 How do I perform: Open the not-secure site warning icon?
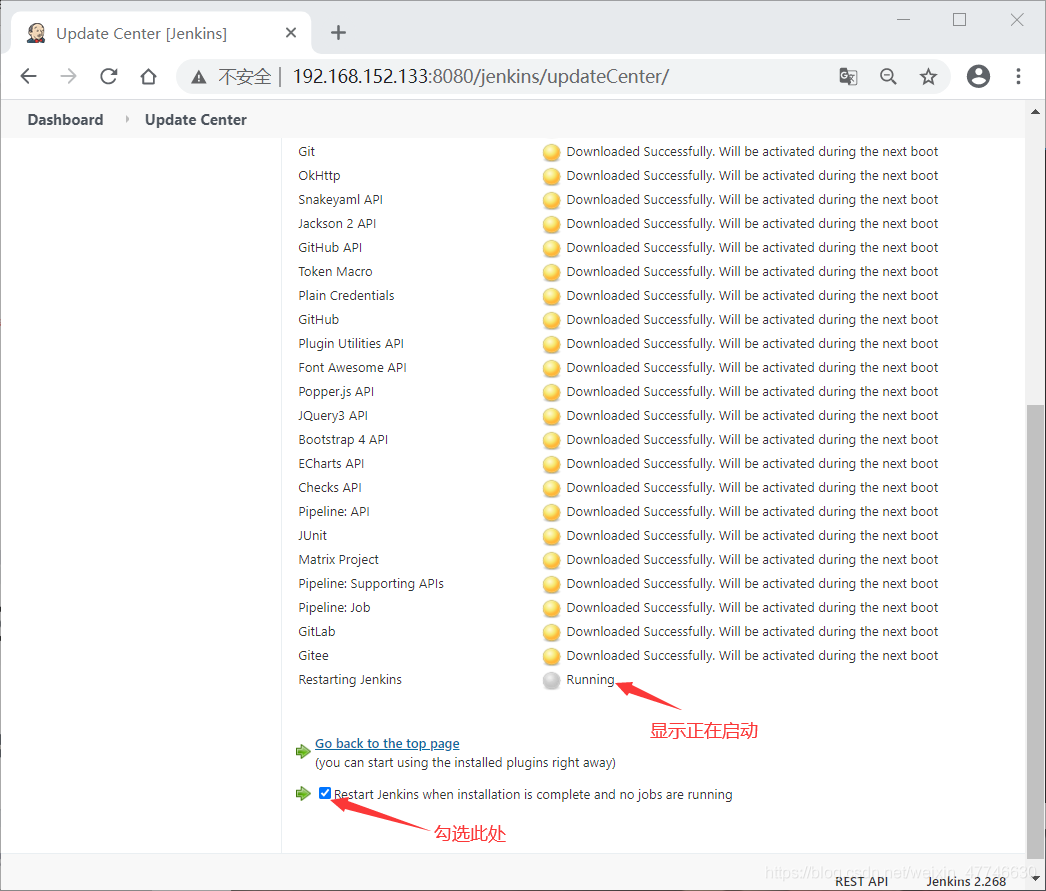click(x=199, y=77)
